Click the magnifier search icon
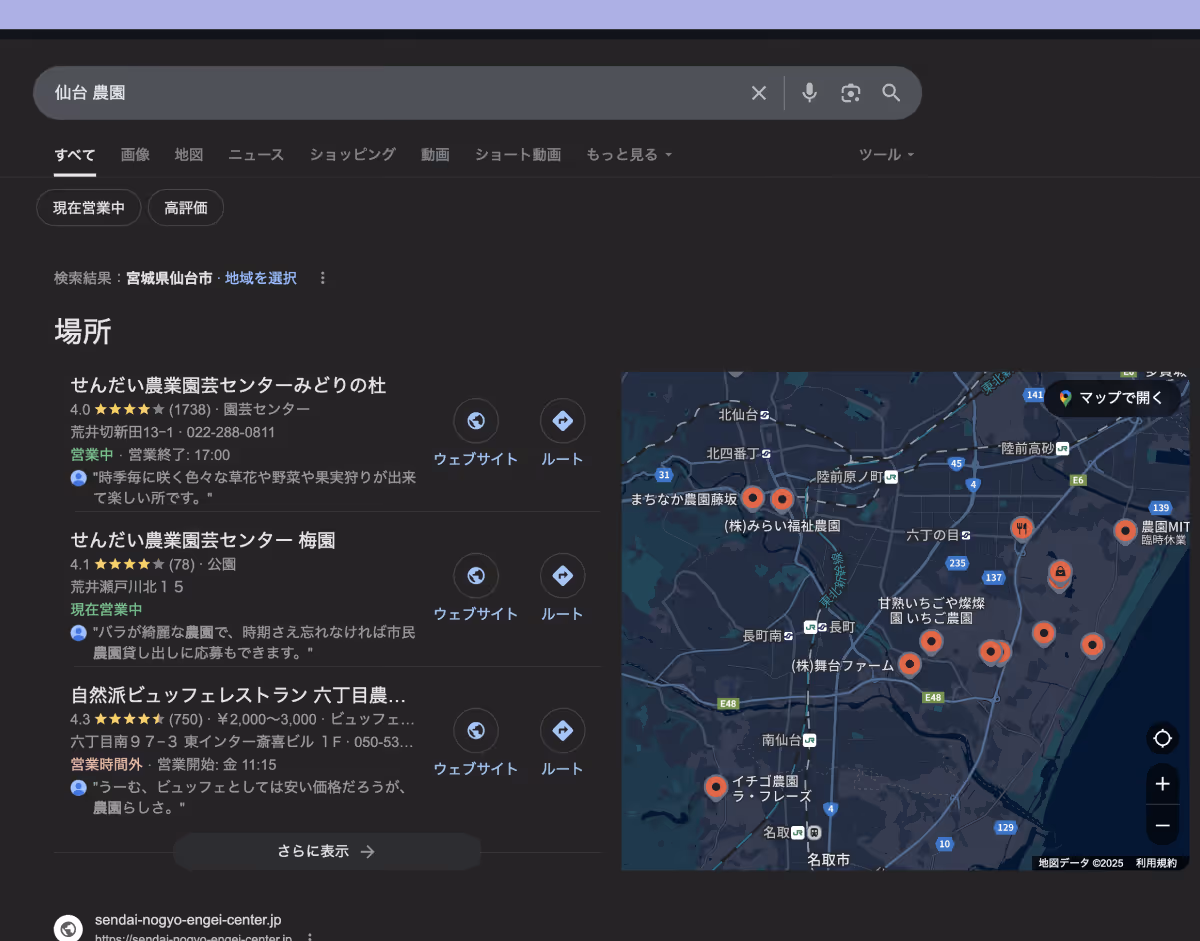This screenshot has height=941, width=1200. coord(891,93)
